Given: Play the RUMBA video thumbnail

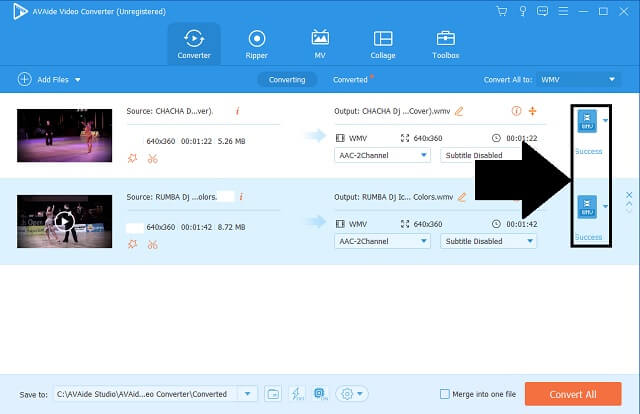Looking at the screenshot, I should click(64, 221).
